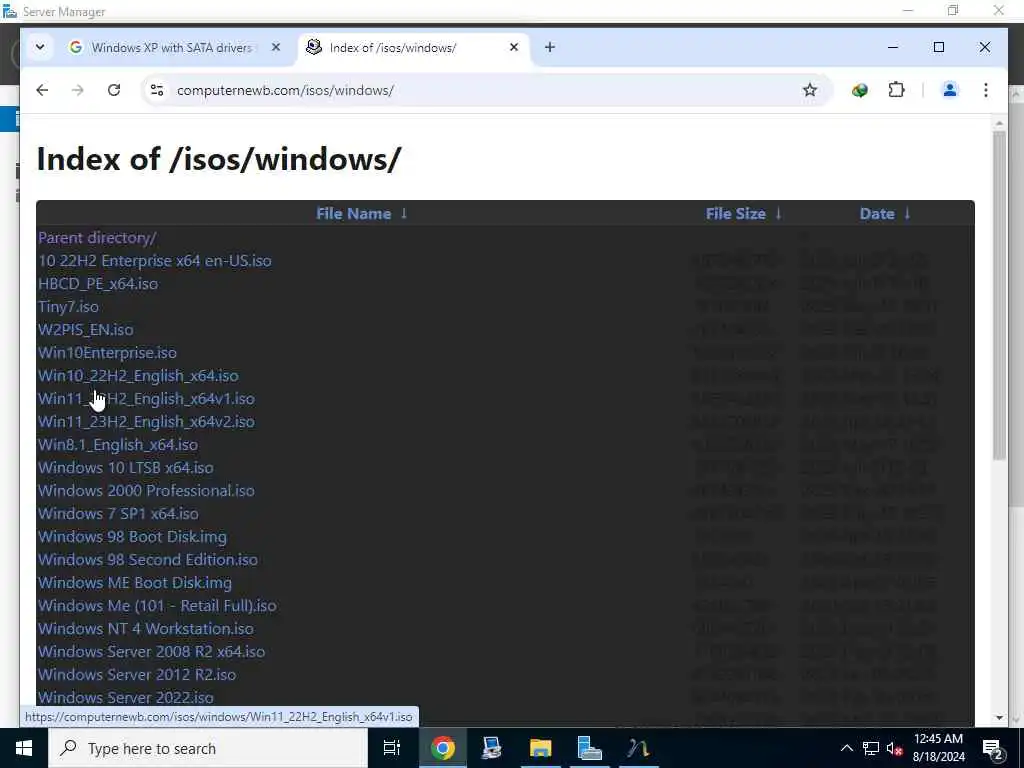
Task: Download Windows NT 4 Workstation.iso
Action: [146, 628]
